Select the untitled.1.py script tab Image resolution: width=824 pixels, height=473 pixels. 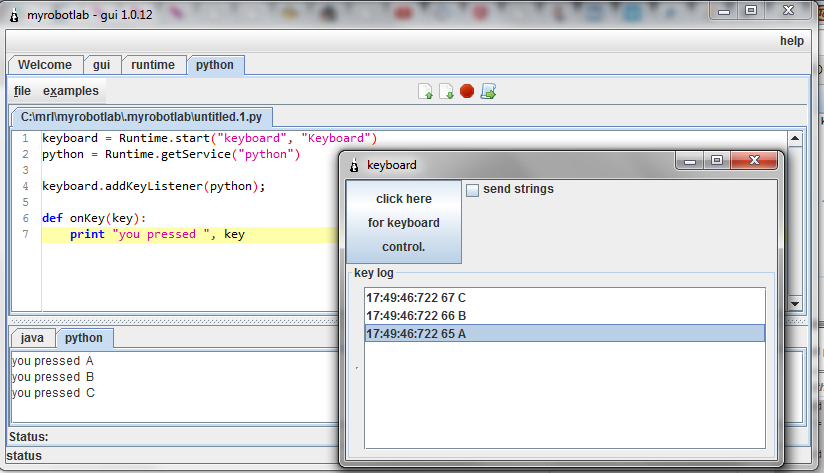(141, 117)
